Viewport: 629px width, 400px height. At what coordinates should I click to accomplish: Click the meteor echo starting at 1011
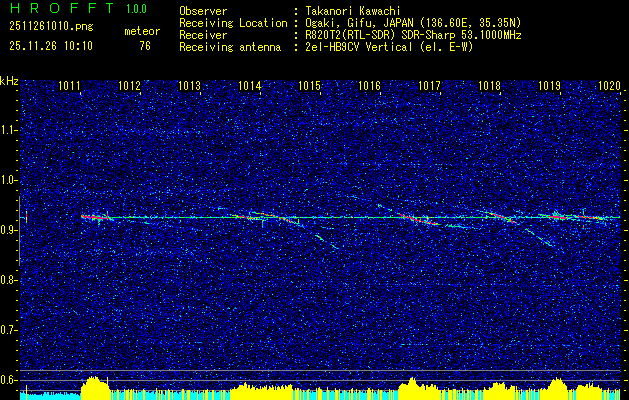(95, 217)
